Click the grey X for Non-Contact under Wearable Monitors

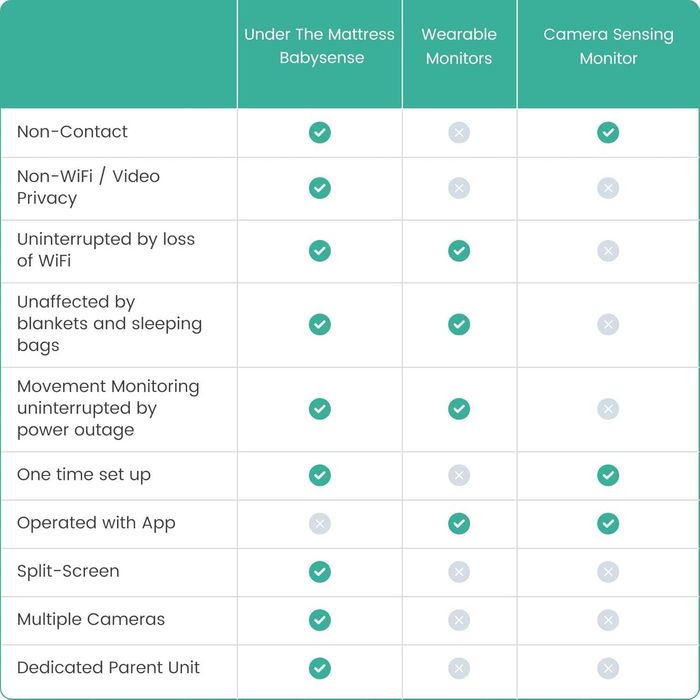tap(459, 132)
